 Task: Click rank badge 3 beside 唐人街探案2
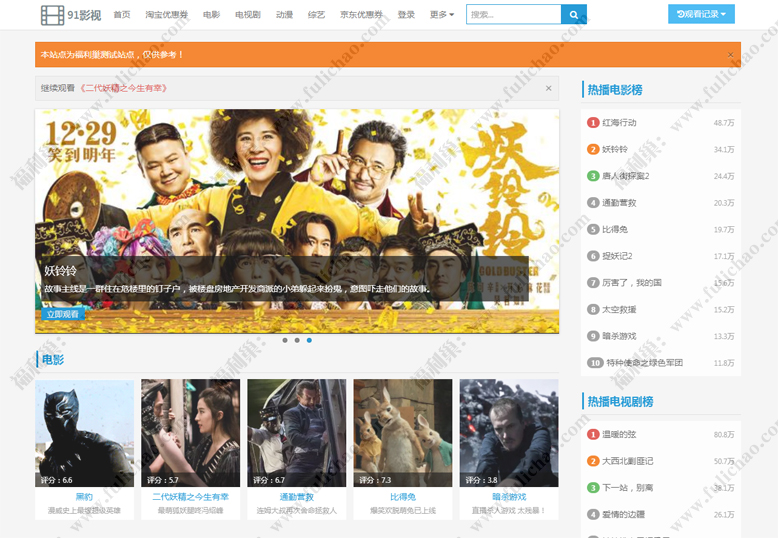click(x=593, y=176)
